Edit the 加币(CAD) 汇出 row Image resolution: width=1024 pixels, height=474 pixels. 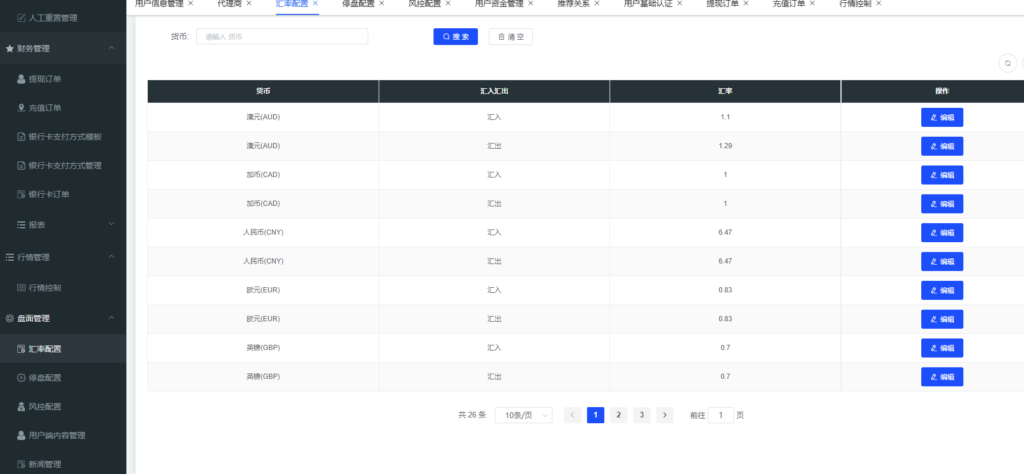942,204
